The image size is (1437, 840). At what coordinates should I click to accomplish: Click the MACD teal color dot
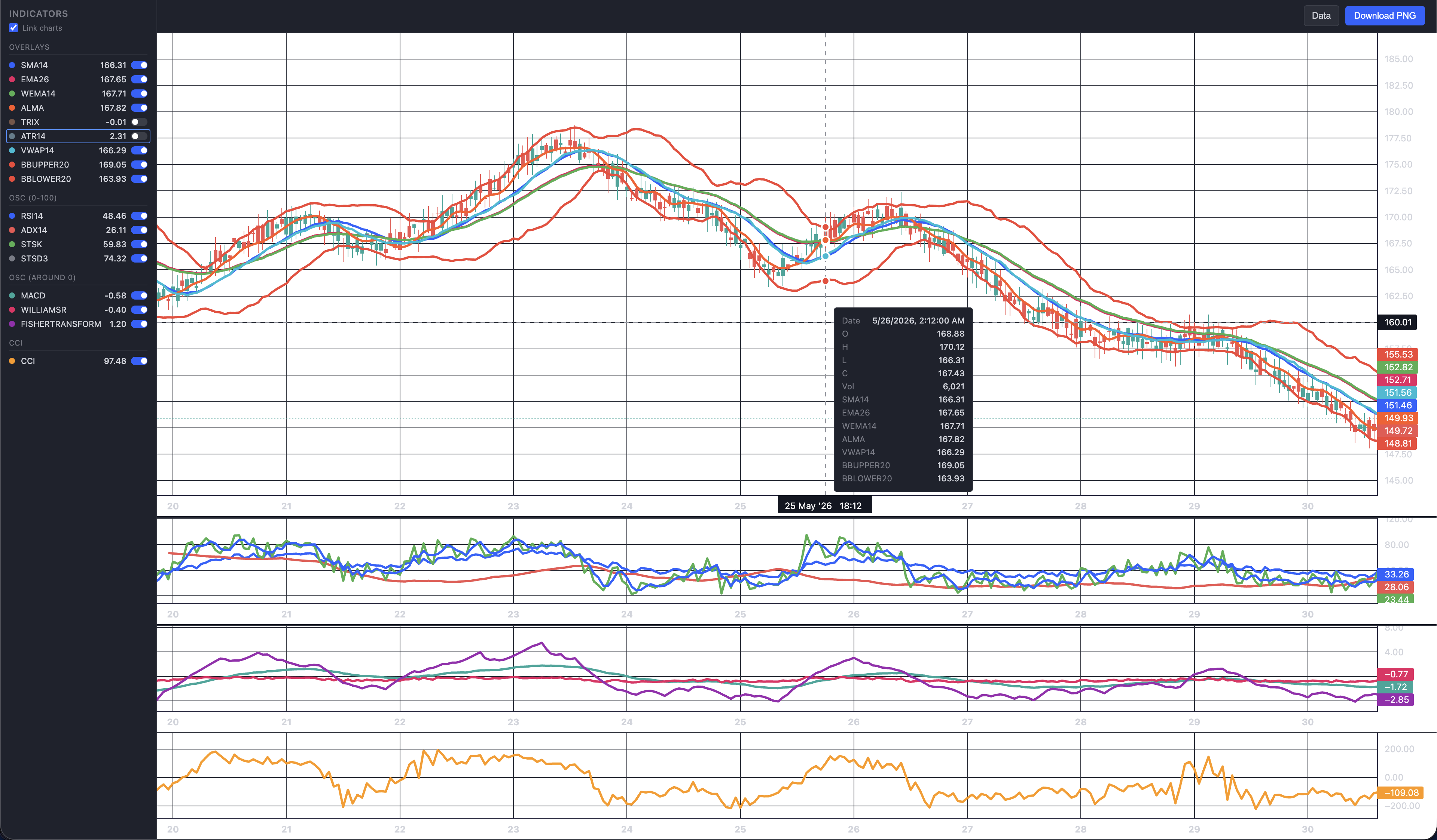click(12, 296)
